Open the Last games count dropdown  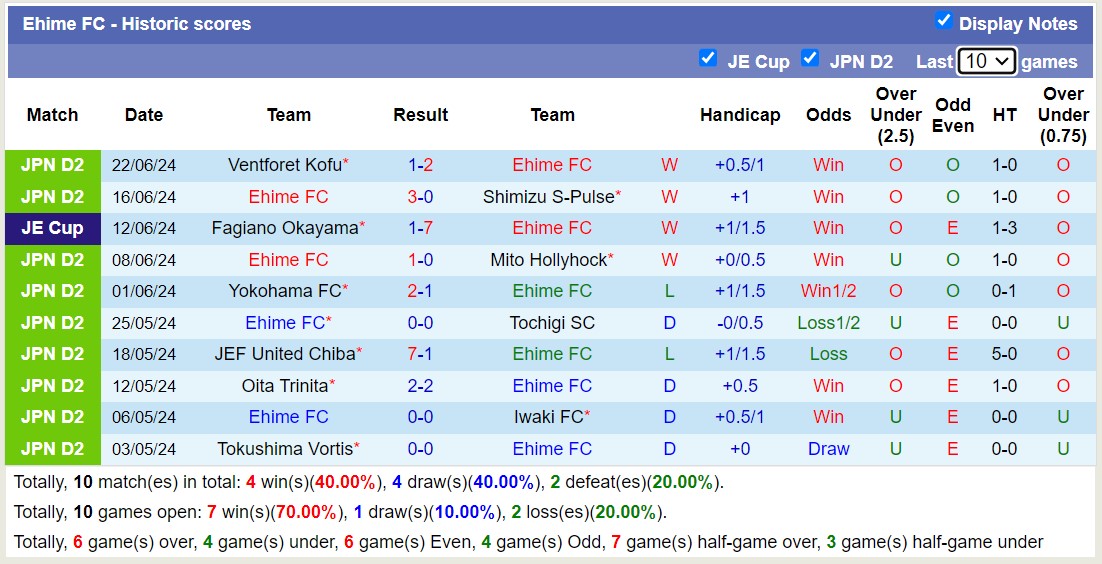pyautogui.click(x=986, y=61)
